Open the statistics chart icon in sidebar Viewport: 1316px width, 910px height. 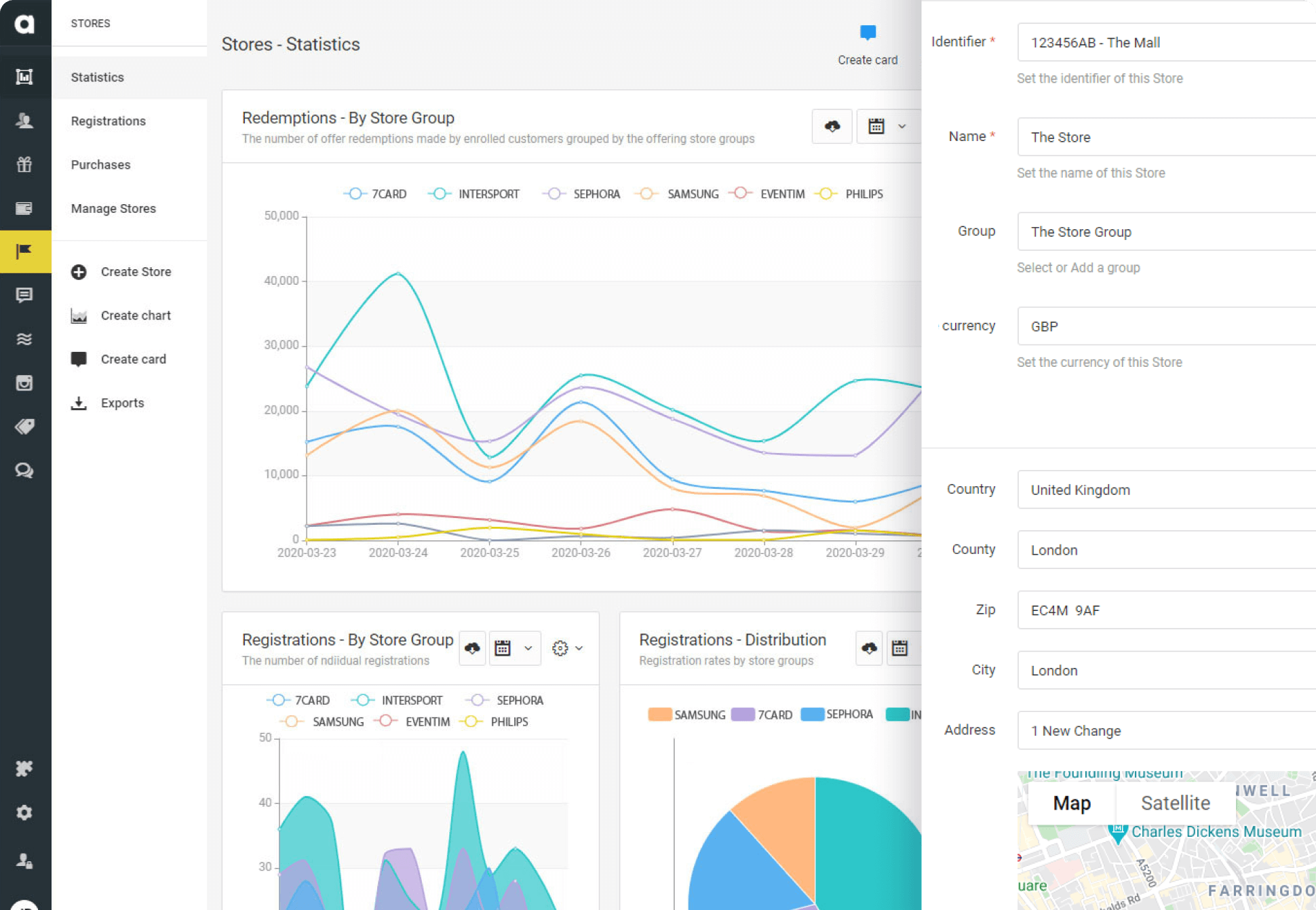coord(24,77)
